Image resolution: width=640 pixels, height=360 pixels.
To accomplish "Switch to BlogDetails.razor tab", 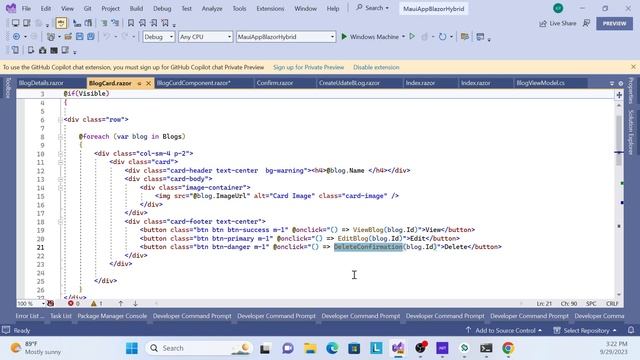I will pyautogui.click(x=41, y=83).
